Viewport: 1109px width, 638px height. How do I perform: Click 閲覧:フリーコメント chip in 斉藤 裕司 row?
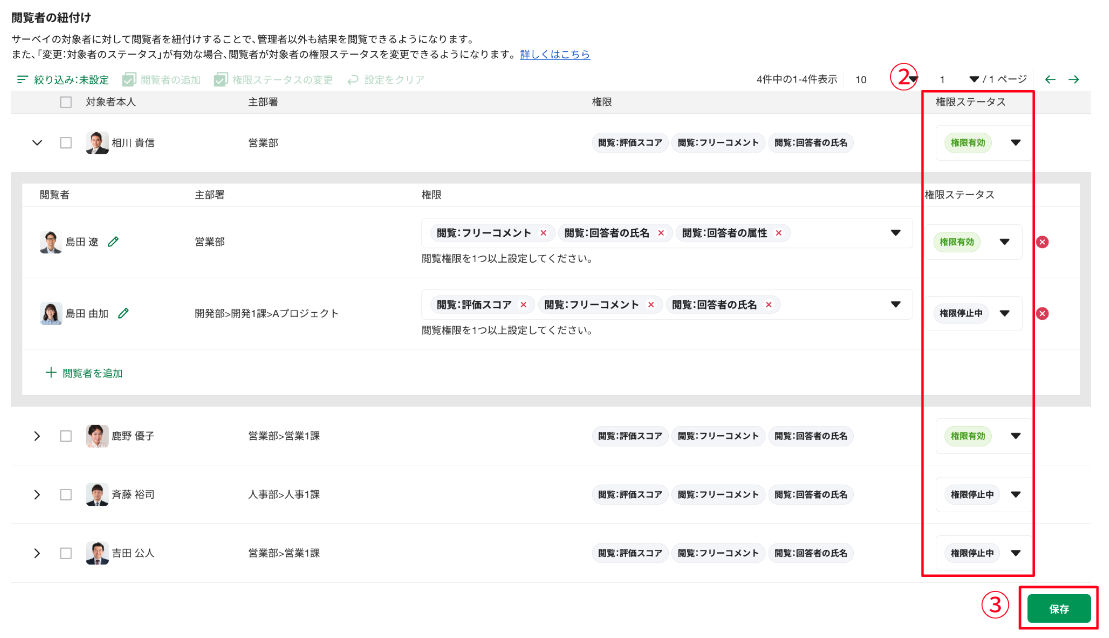[x=718, y=494]
